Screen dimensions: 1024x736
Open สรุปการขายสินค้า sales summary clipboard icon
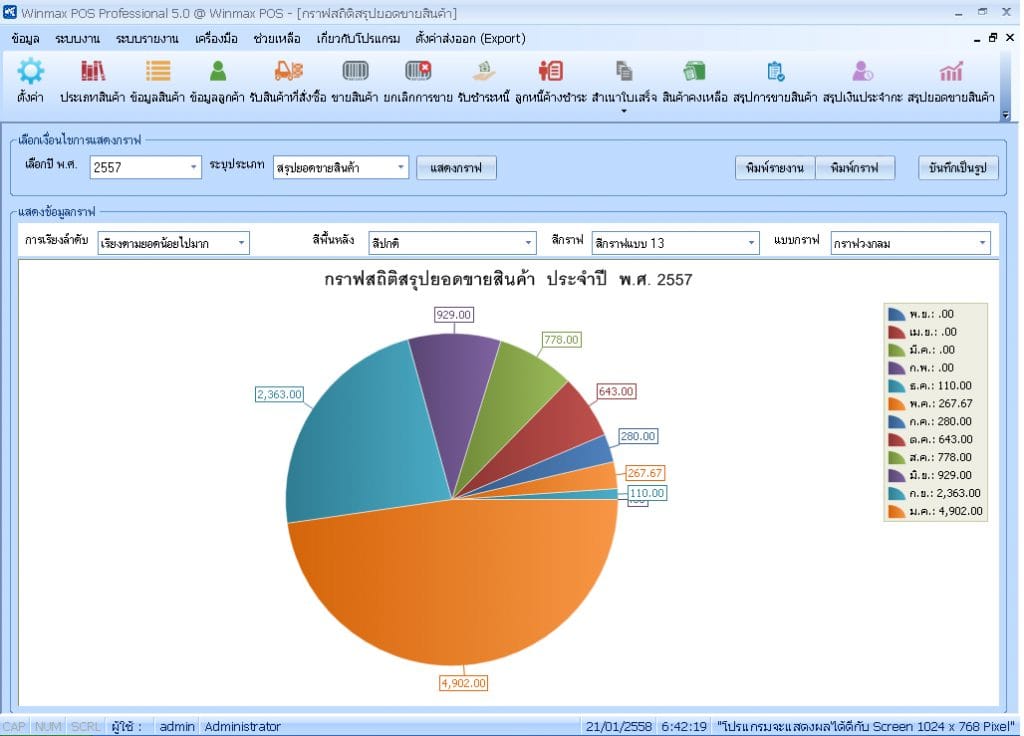[x=775, y=71]
